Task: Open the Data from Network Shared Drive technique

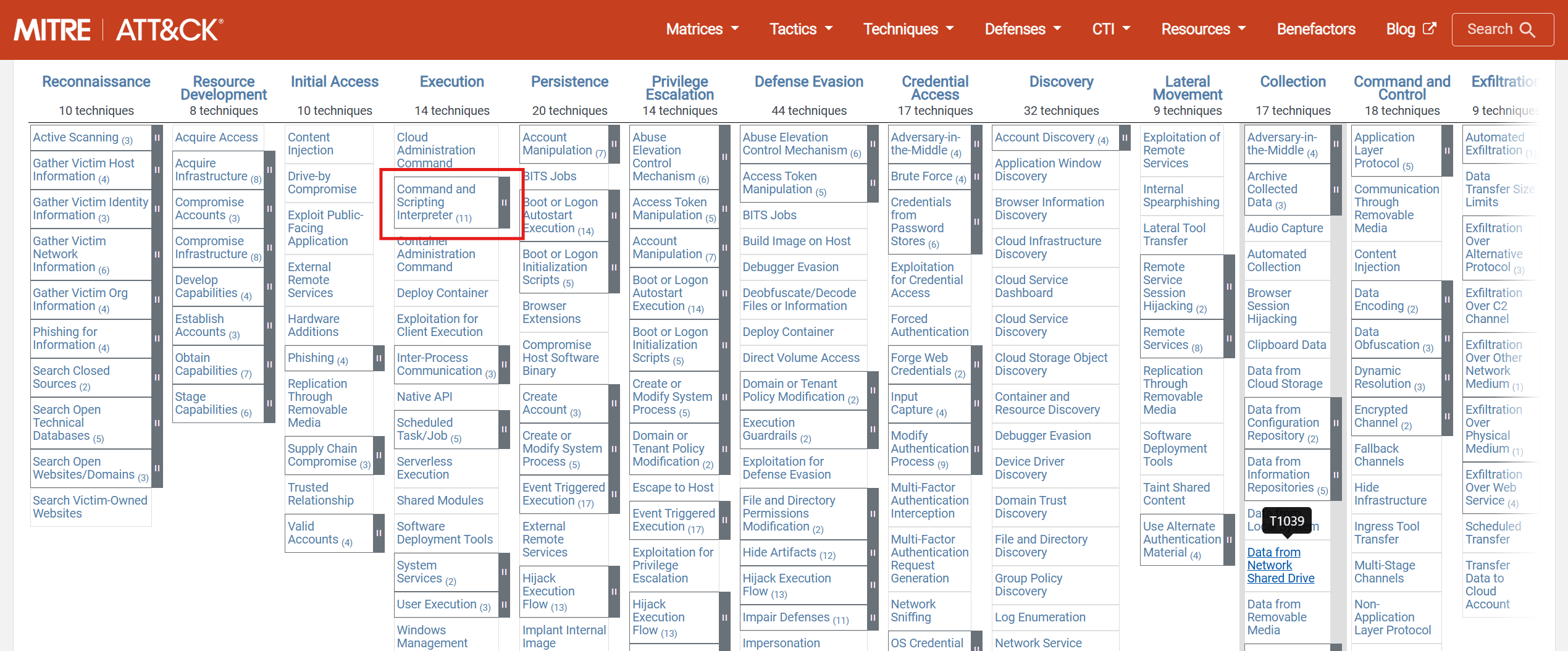Action: click(x=1281, y=565)
